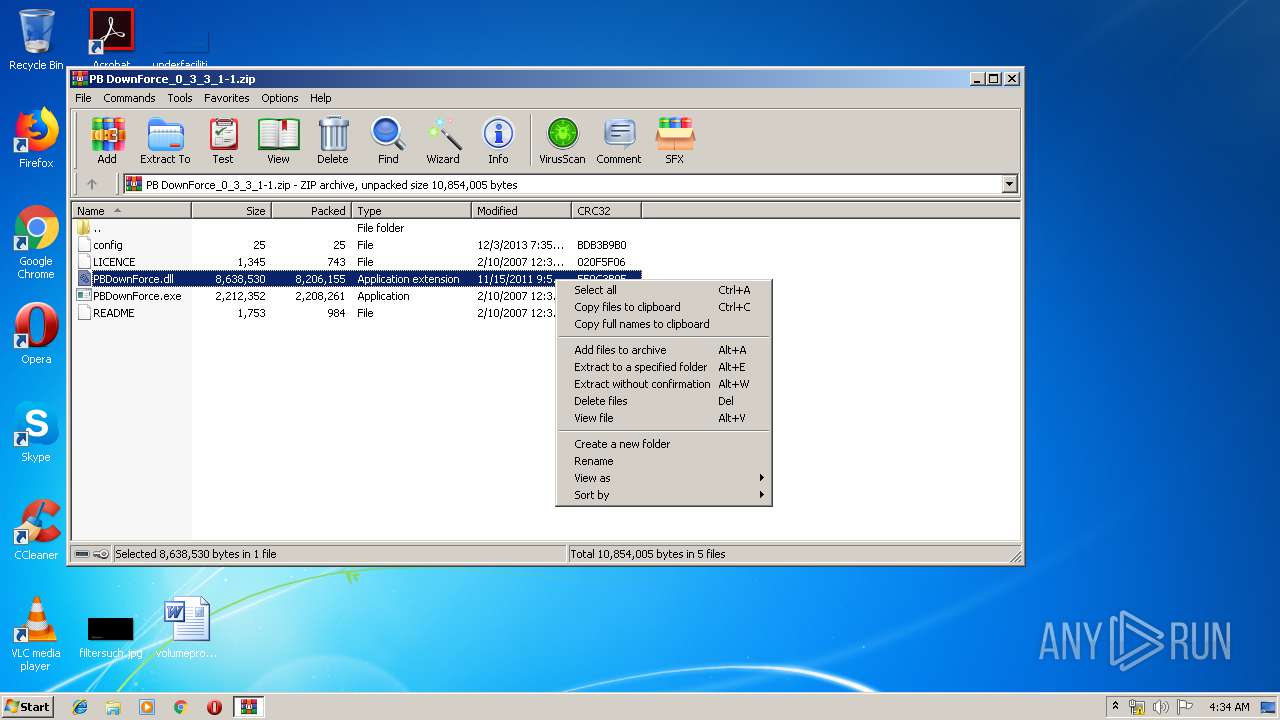The image size is (1280, 720).
Task: Click Internet Explorer in taskbar
Action: pyautogui.click(x=80, y=707)
